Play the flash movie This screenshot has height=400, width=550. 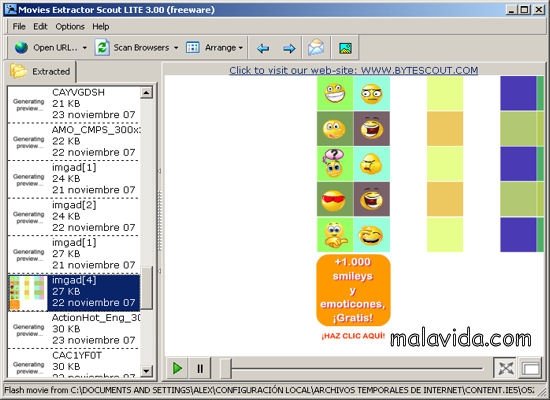pos(177,368)
